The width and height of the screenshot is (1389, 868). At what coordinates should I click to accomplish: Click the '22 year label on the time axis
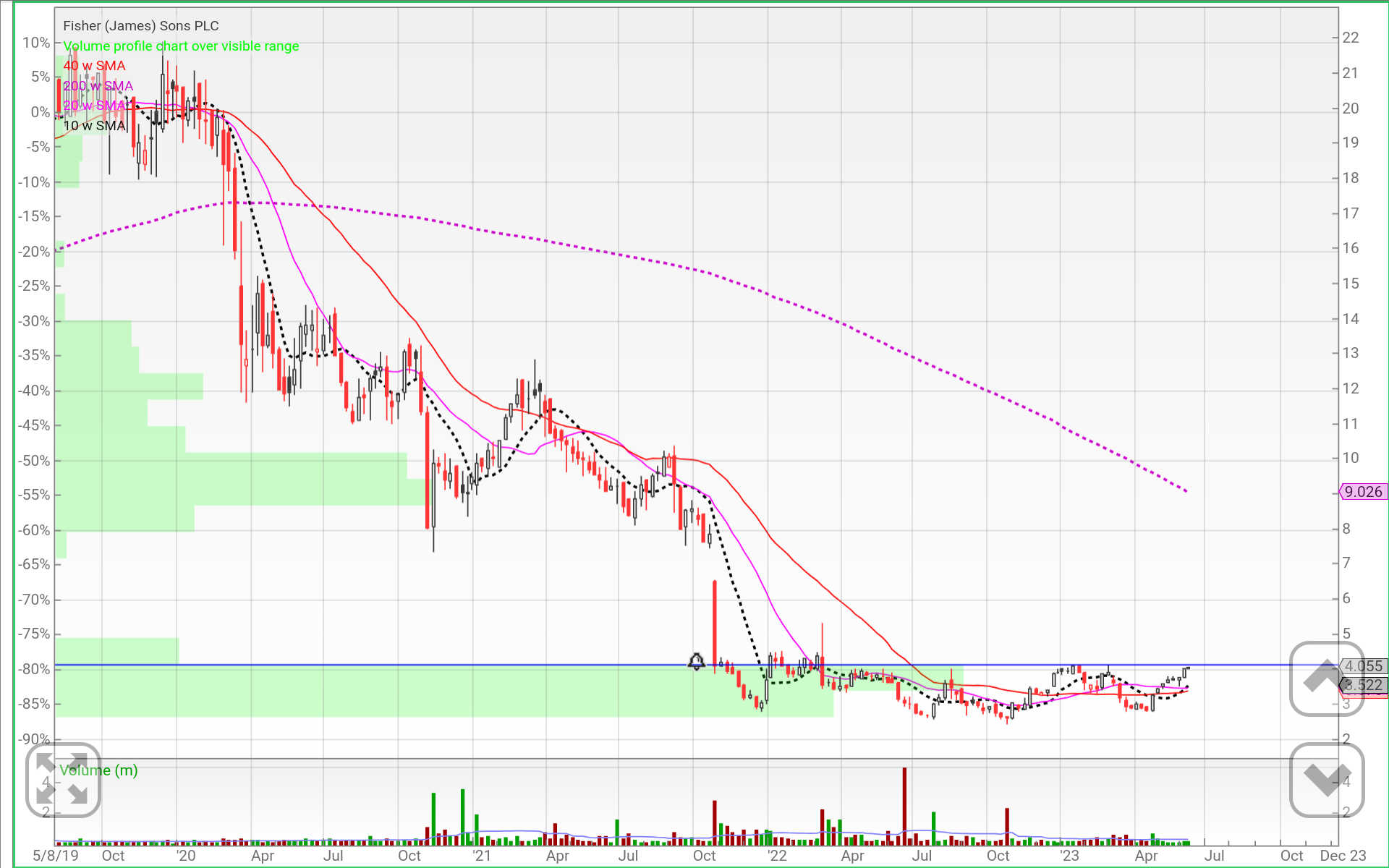point(776,856)
